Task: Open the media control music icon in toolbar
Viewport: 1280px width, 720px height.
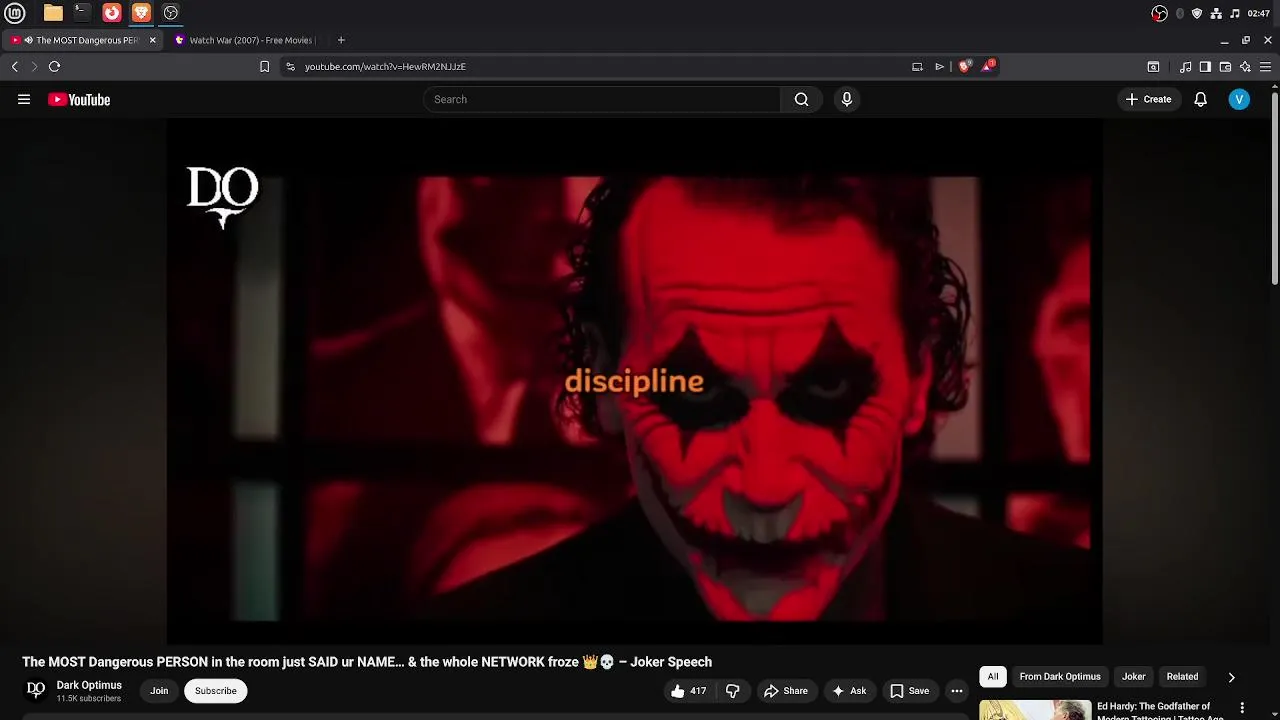Action: (1185, 66)
